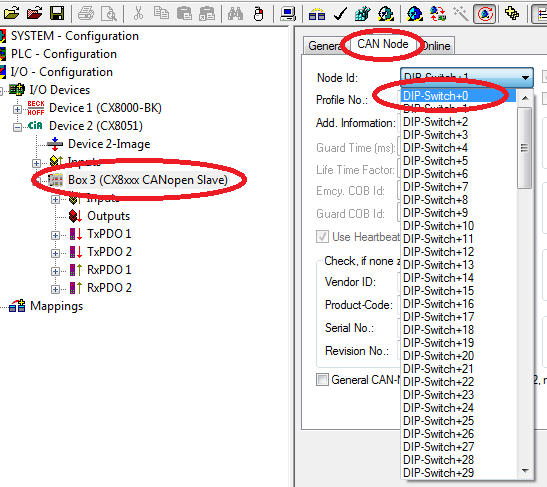Screen dimensions: 547x487
Task: Click the scissors cut icon
Action: coord(138,14)
